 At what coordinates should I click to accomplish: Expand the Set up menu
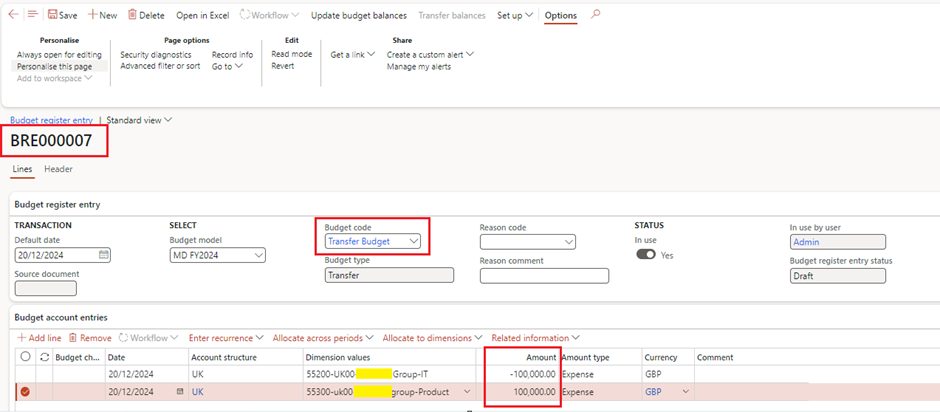(x=514, y=15)
